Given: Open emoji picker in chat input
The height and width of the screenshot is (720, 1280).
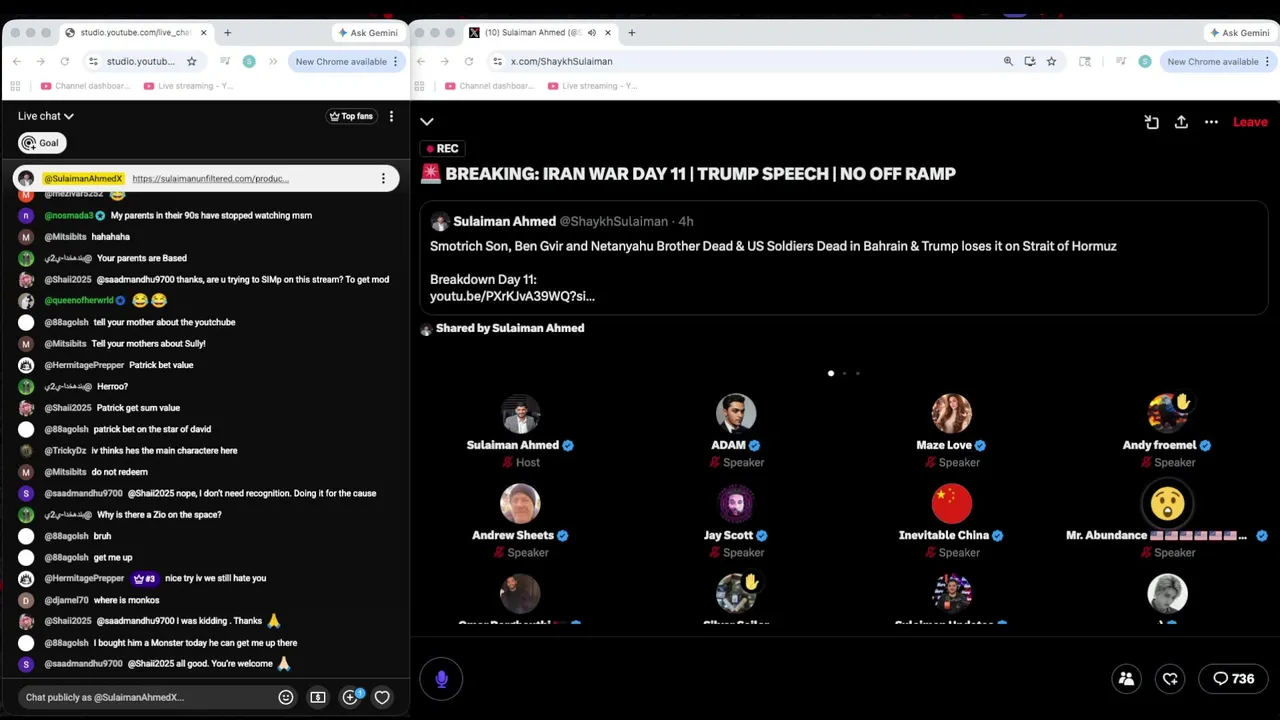Looking at the screenshot, I should (286, 697).
